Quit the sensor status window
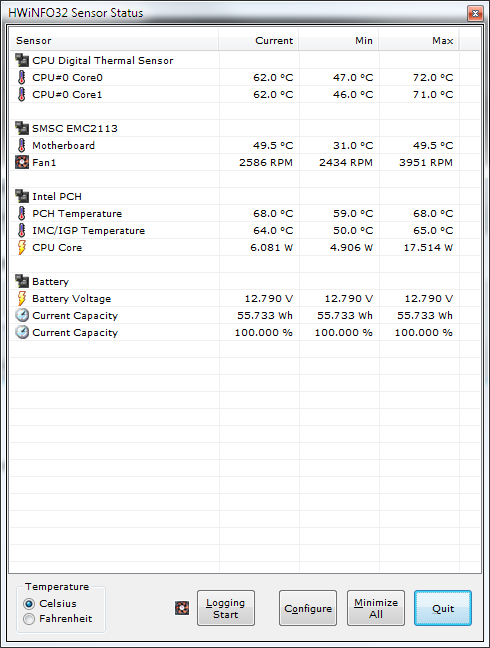490x648 pixels. 442,608
